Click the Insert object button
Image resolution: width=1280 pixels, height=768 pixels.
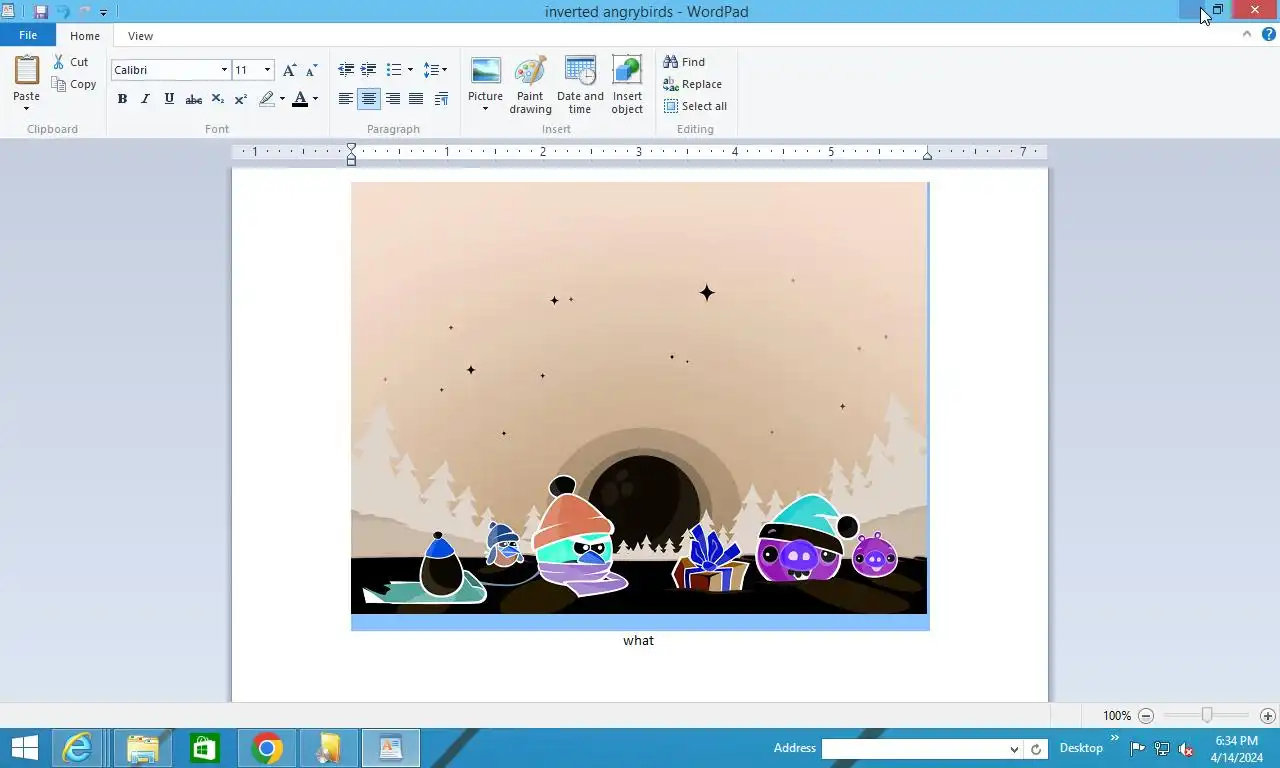(x=627, y=85)
